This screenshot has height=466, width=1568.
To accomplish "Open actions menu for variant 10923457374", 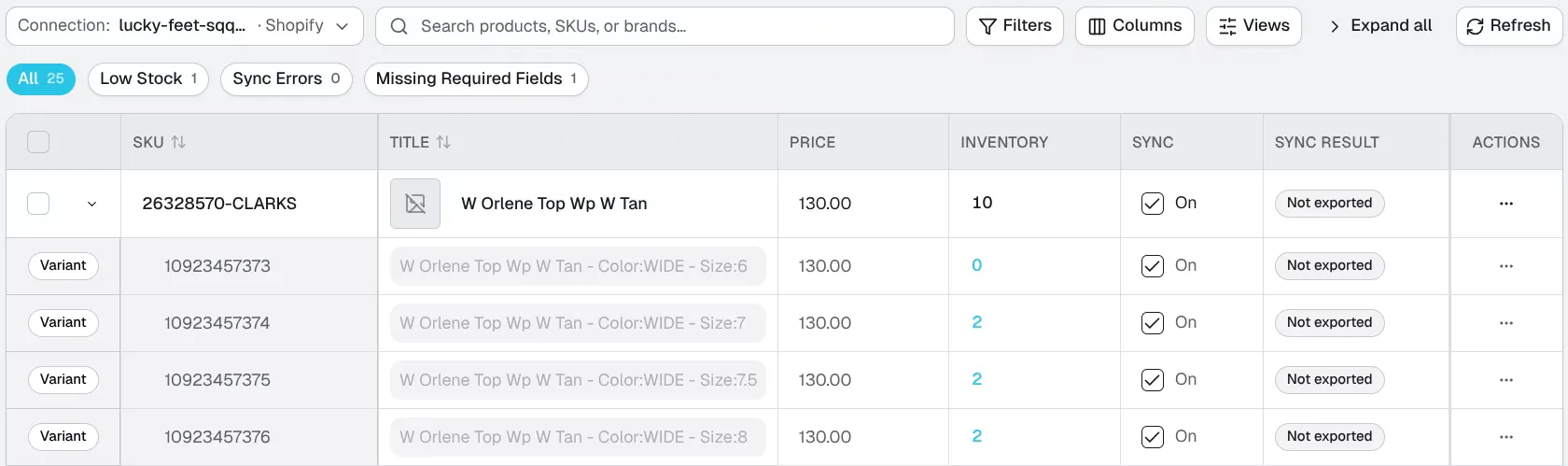I will coord(1505,323).
